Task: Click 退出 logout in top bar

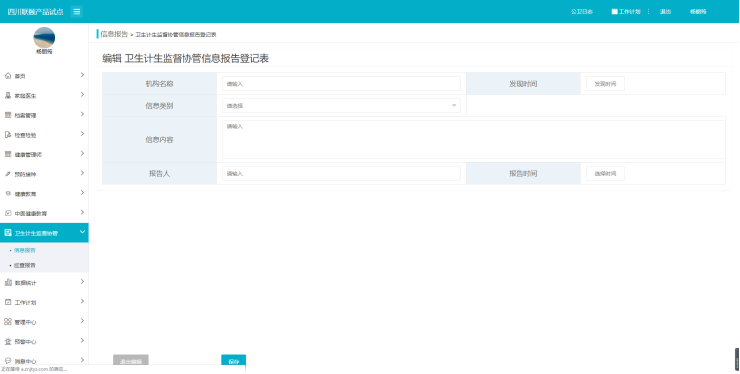Action: pyautogui.click(x=665, y=11)
